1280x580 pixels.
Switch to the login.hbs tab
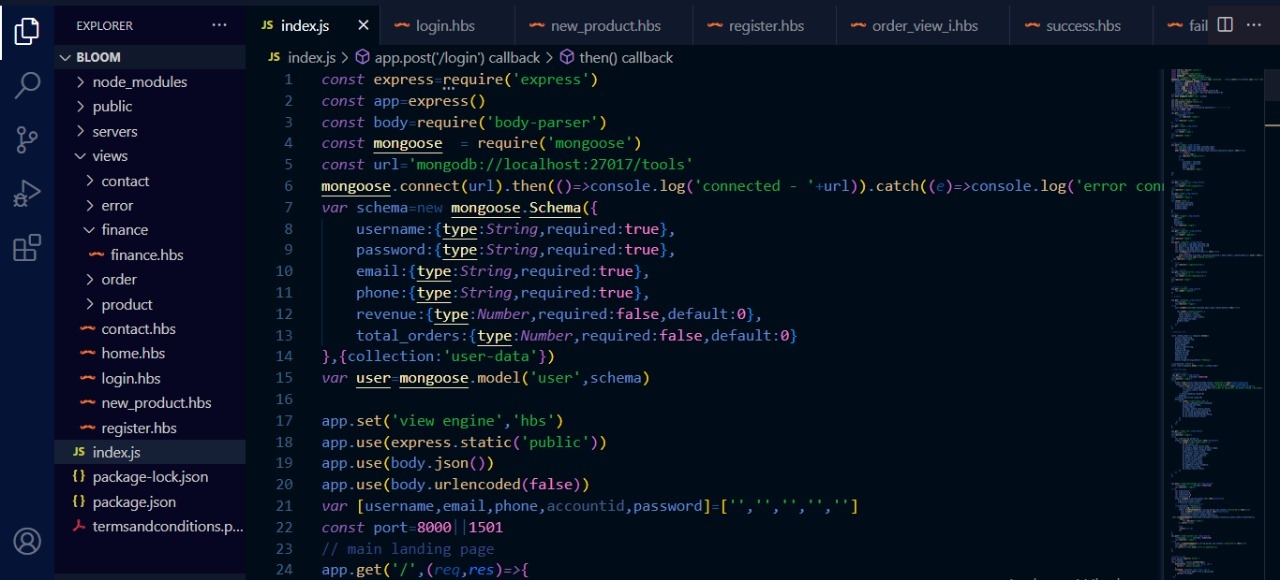coord(444,25)
